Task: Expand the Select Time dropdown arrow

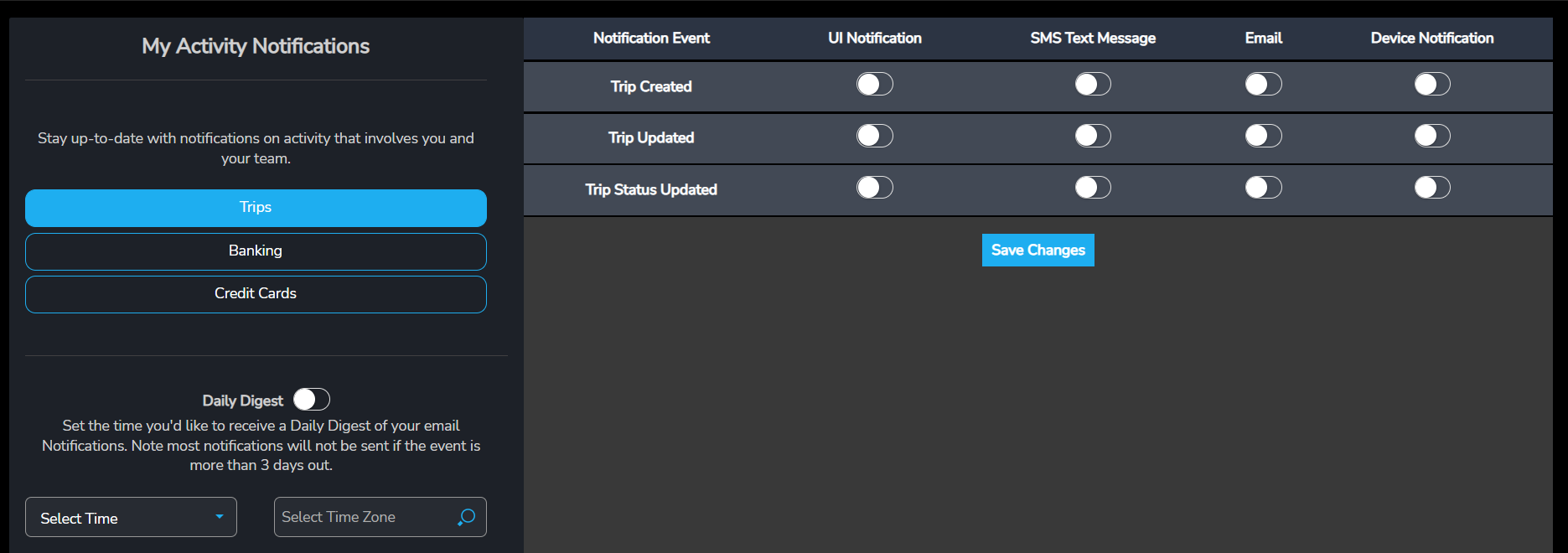Action: pos(220,517)
